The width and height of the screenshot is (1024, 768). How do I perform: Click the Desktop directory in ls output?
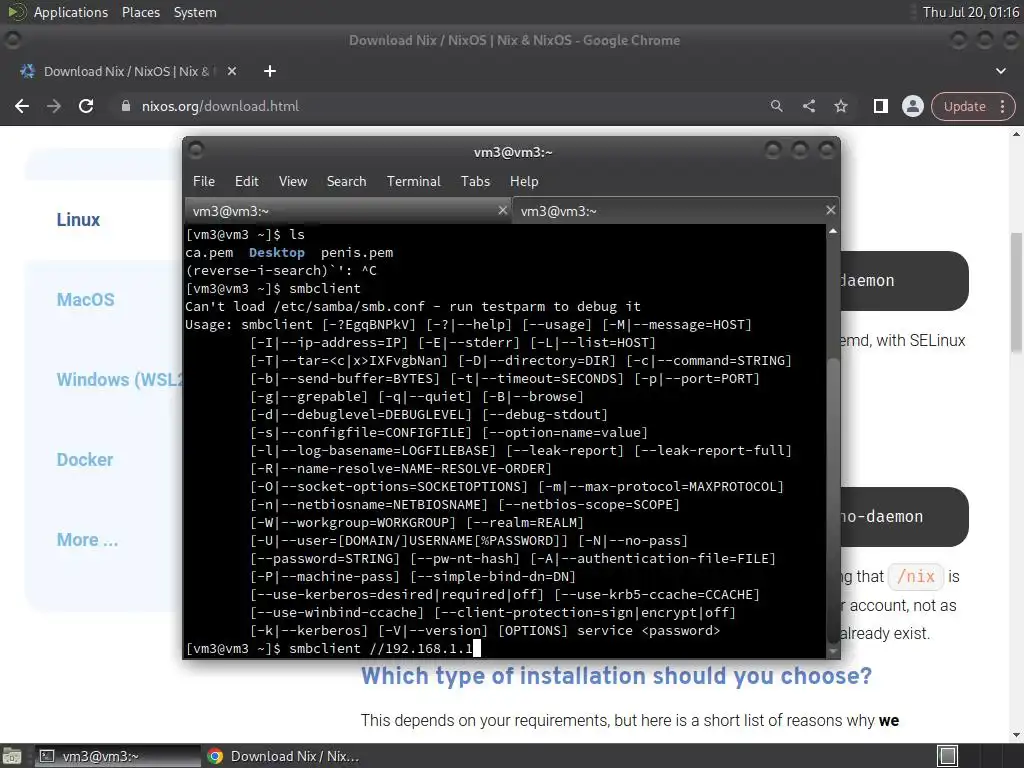click(277, 253)
